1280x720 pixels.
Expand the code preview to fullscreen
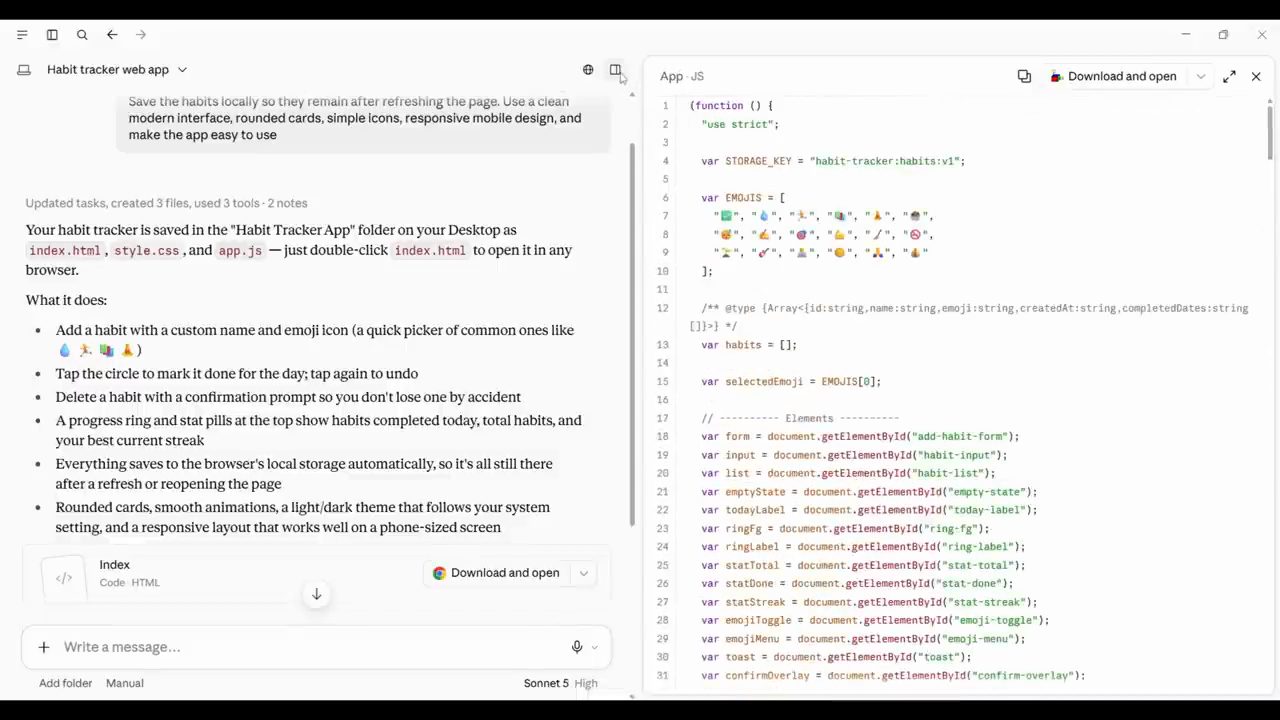(x=1229, y=76)
